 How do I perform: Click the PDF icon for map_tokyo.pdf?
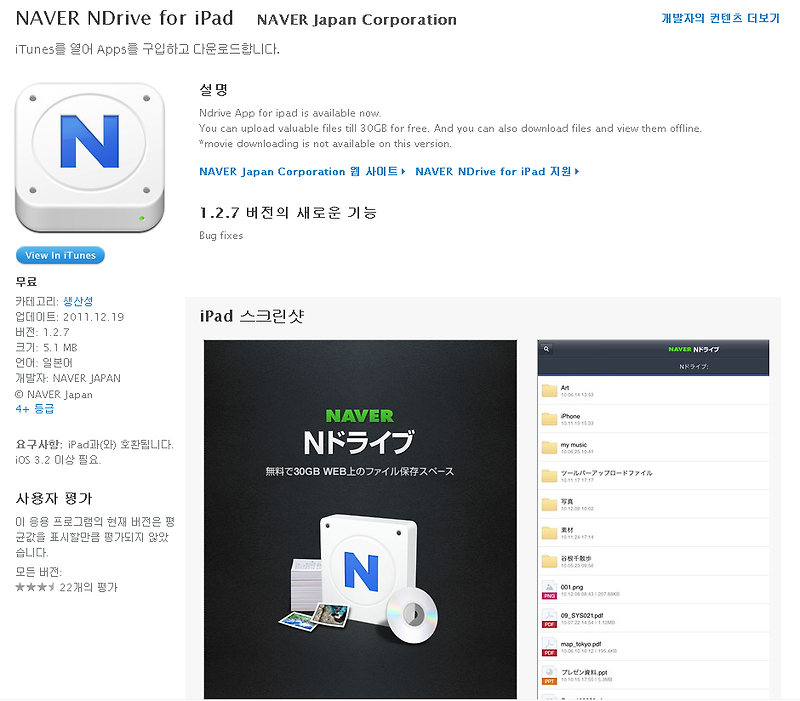click(x=549, y=645)
